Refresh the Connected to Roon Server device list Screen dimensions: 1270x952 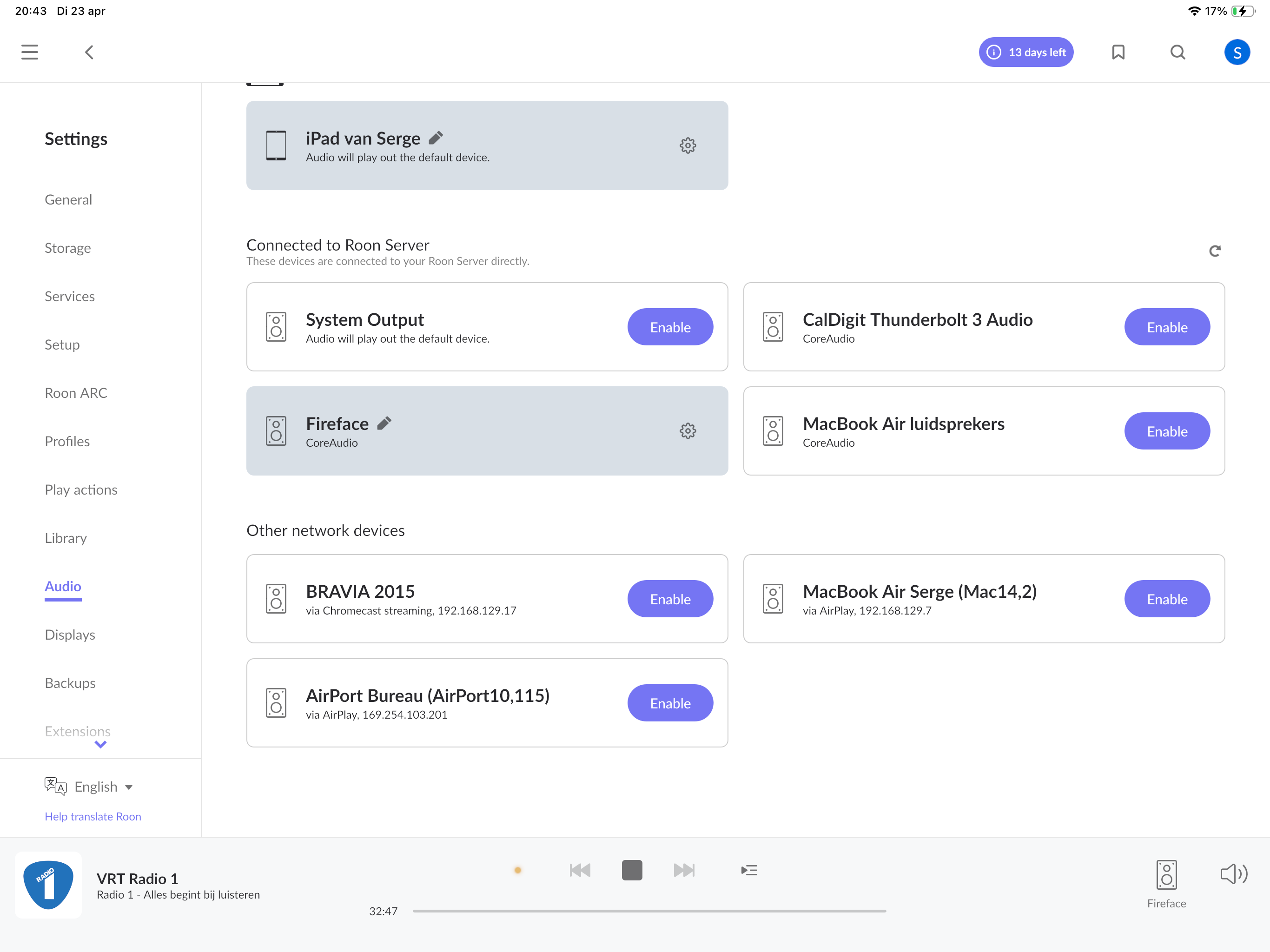coord(1215,251)
